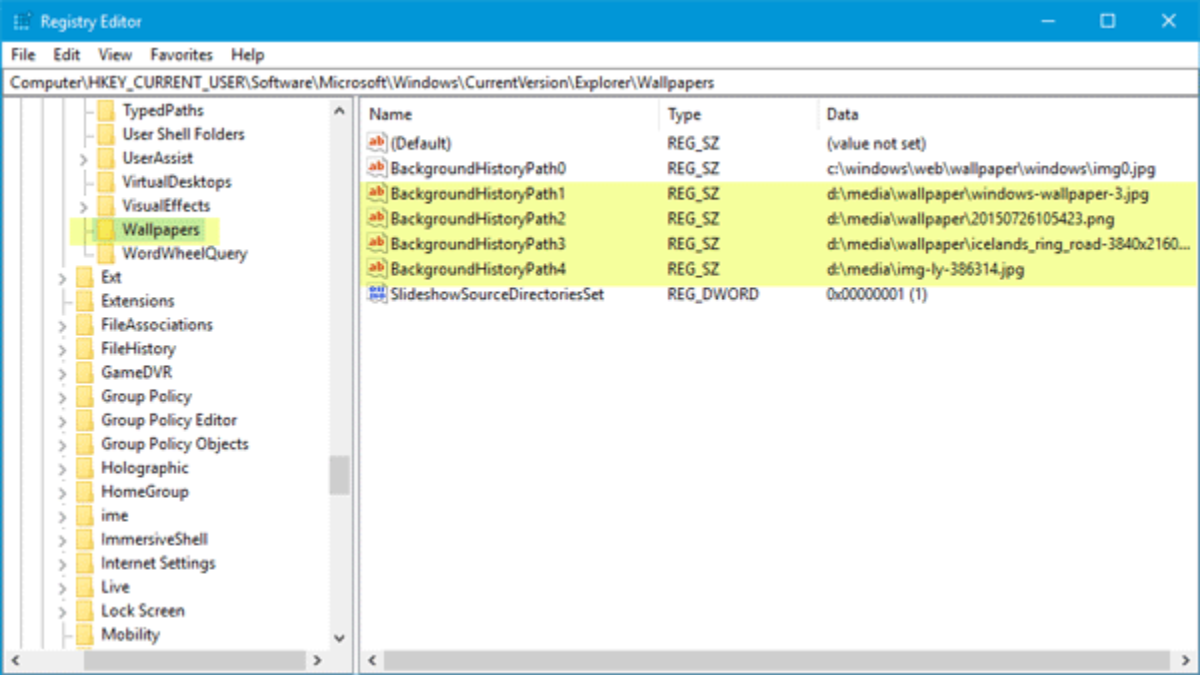
Task: Click the FileAssociations folder icon
Action: coord(84,325)
